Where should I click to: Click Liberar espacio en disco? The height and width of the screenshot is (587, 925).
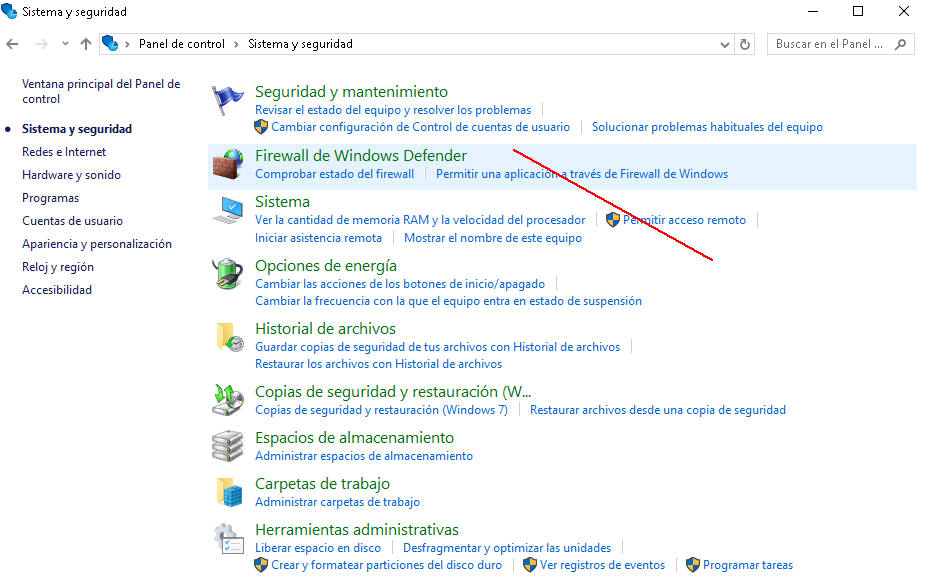tap(318, 549)
